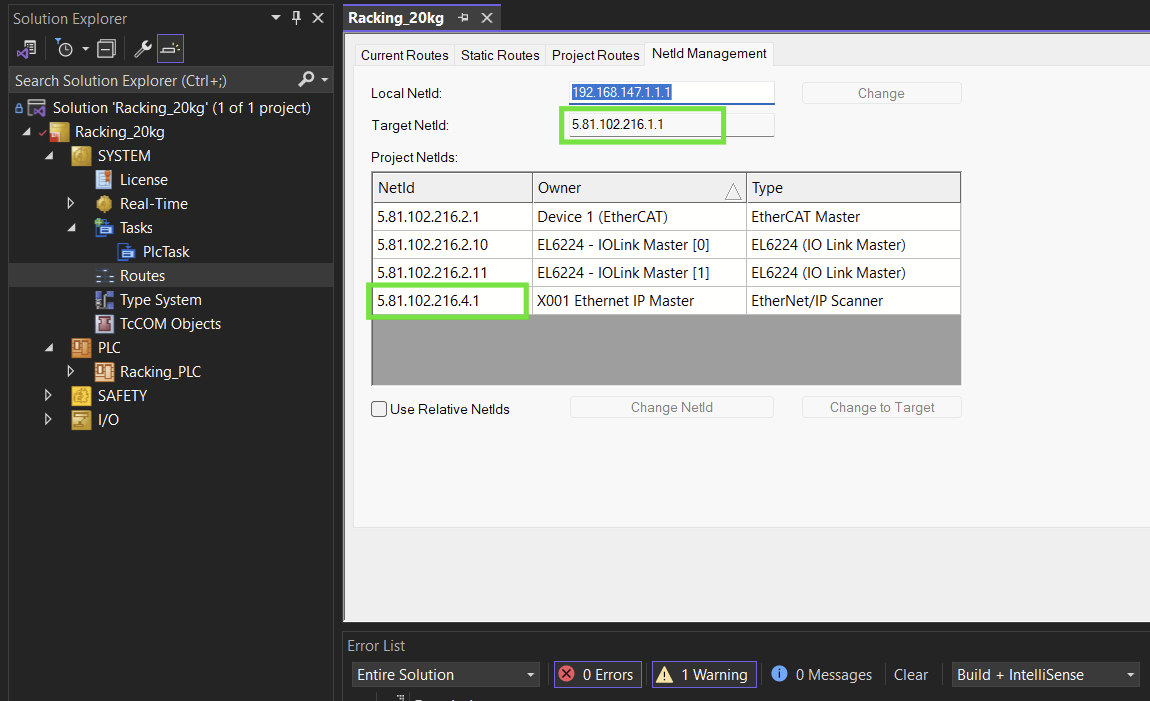The width and height of the screenshot is (1150, 701).
Task: Open Solution Explorer window position dropdown arrow
Action: tap(276, 18)
